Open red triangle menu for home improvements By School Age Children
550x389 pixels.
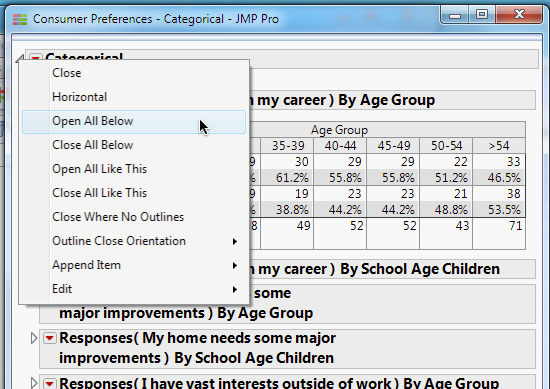pos(49,338)
